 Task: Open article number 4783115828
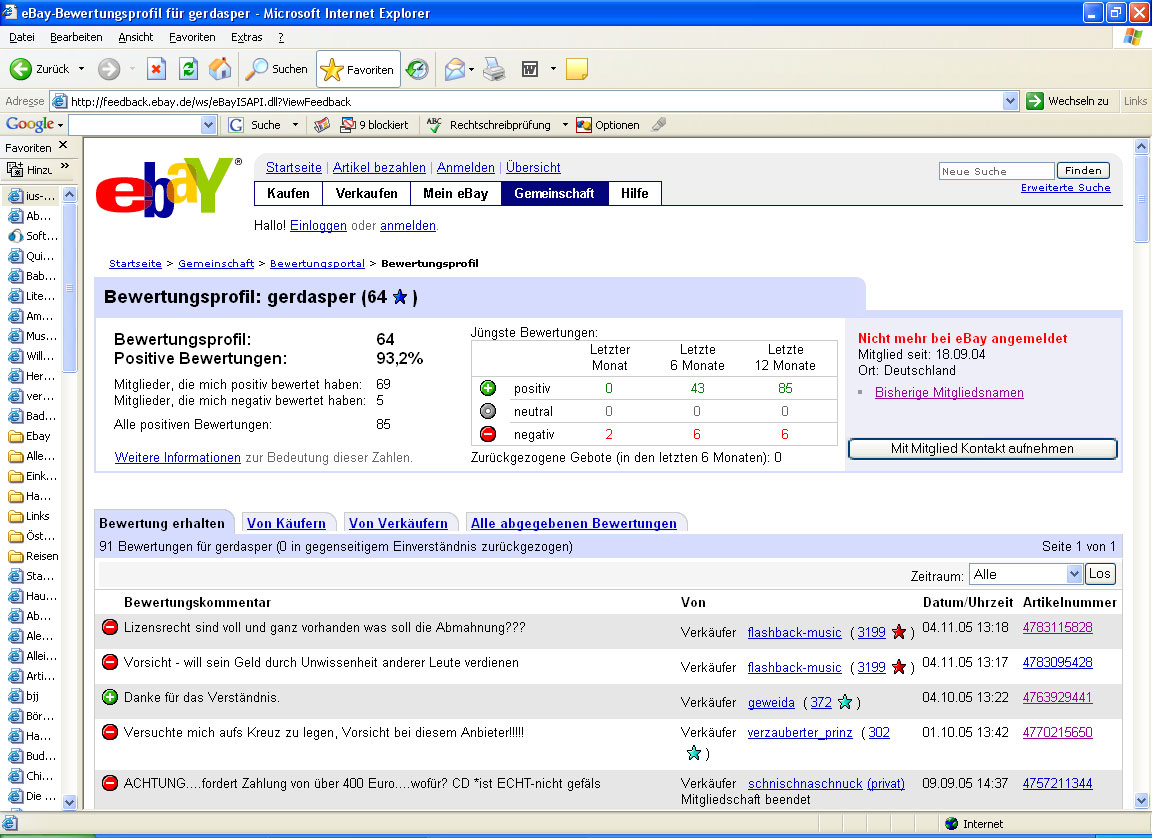[x=1057, y=628]
